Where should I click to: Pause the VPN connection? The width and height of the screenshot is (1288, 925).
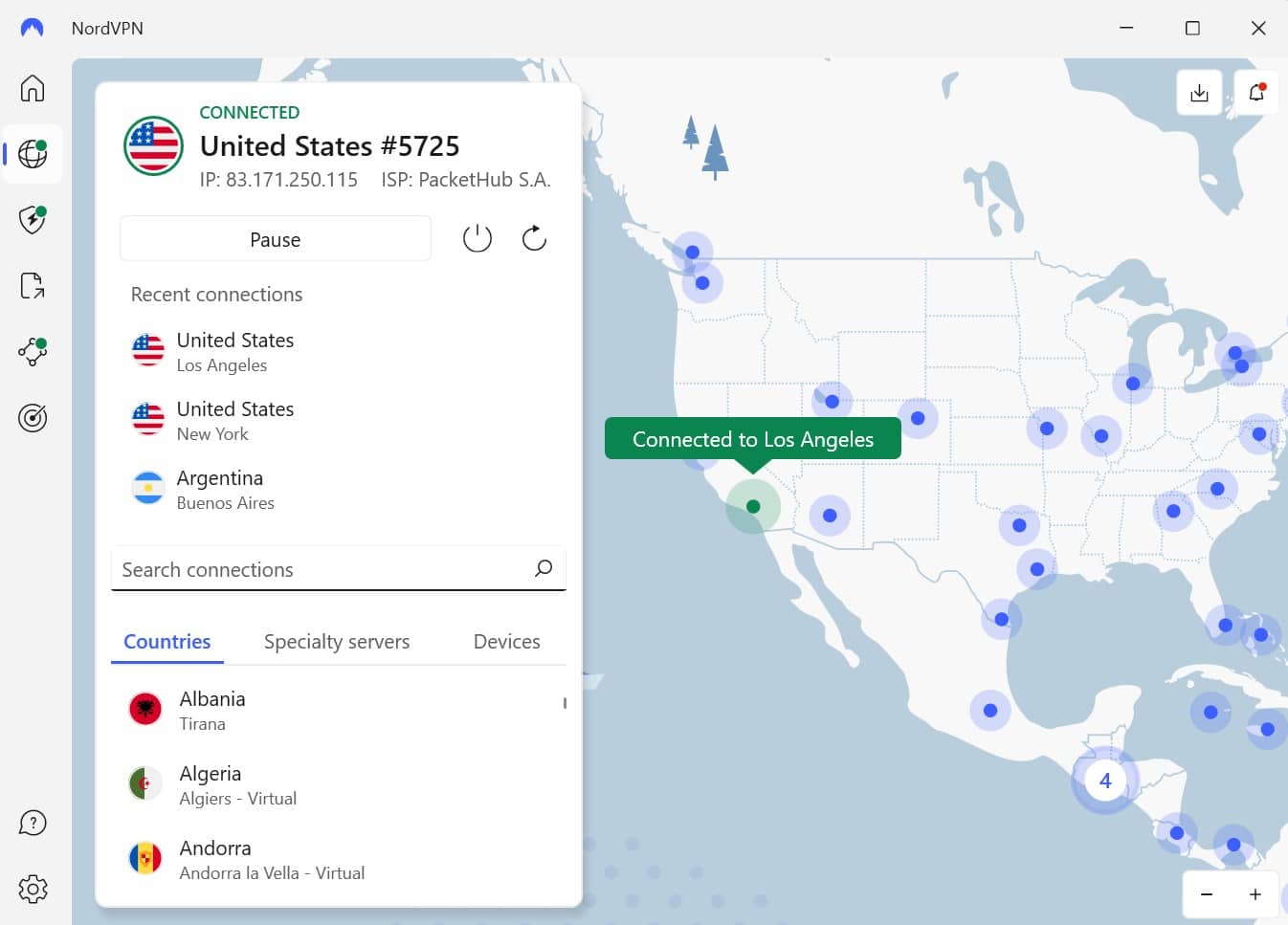pos(276,239)
